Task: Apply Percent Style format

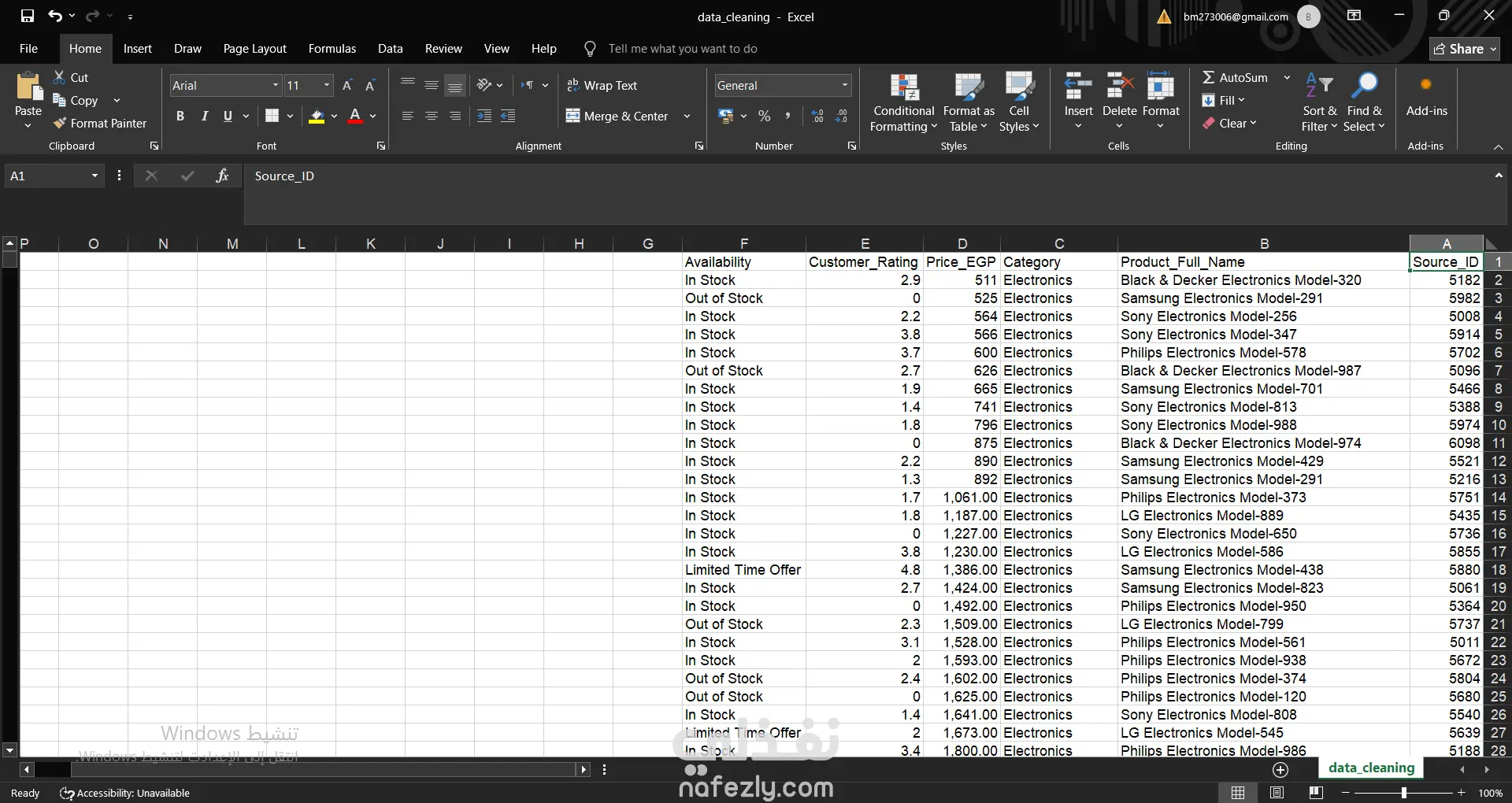Action: pyautogui.click(x=764, y=116)
